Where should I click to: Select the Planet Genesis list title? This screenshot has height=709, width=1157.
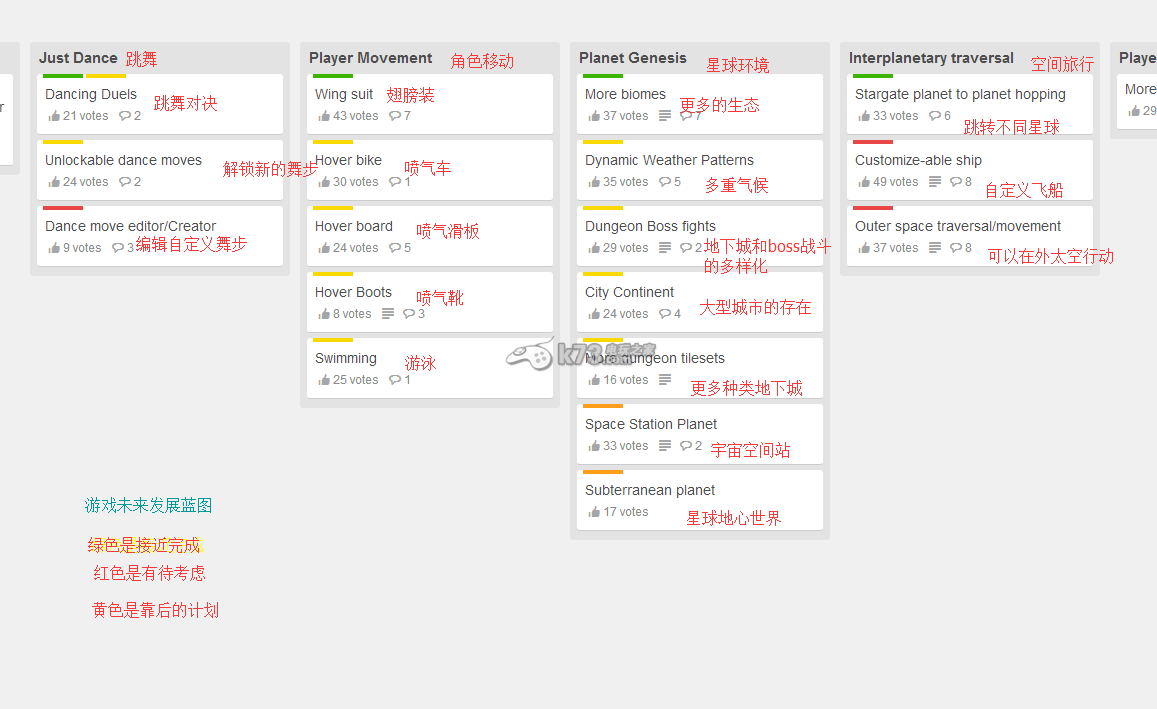click(x=632, y=58)
